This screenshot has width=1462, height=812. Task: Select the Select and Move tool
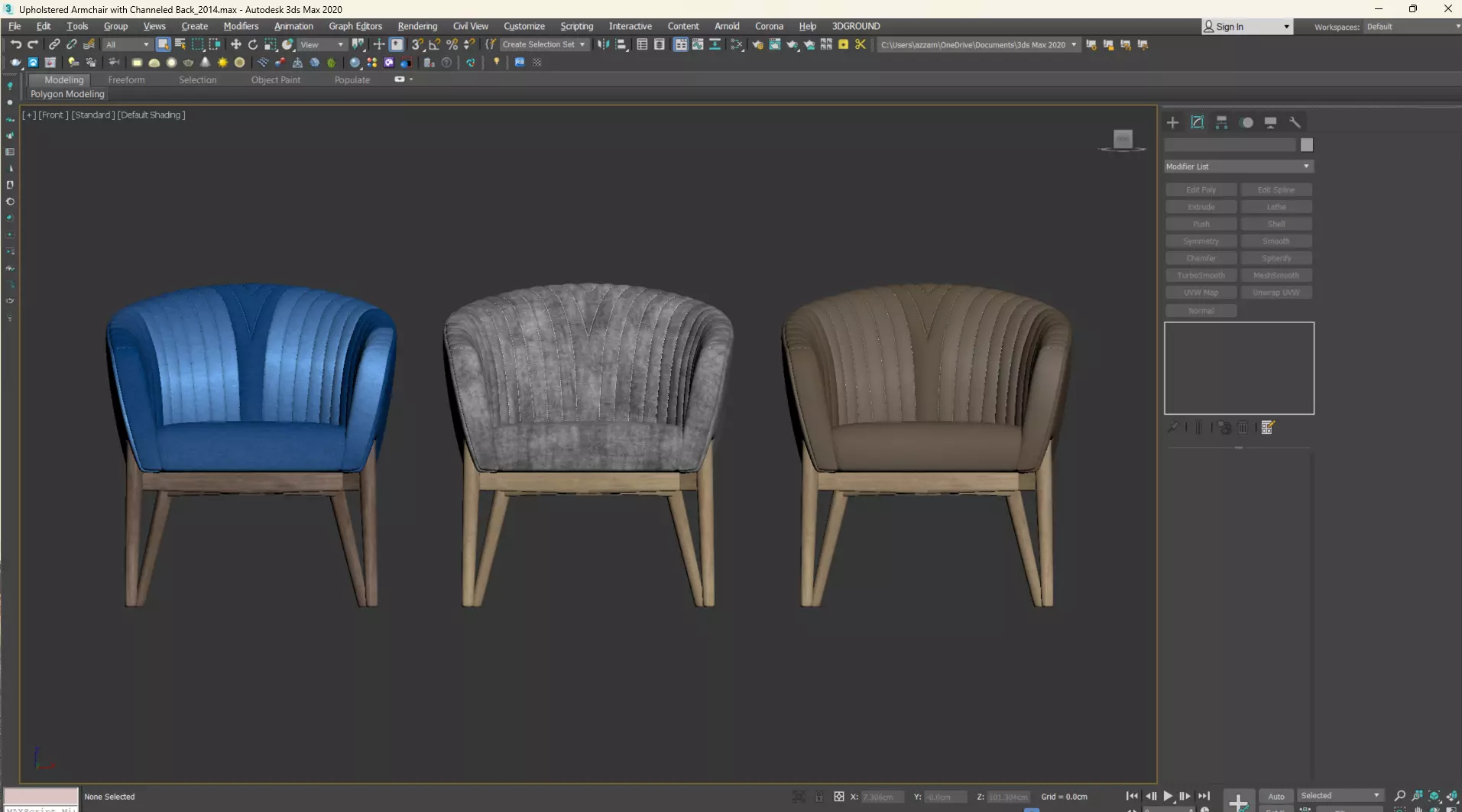[x=235, y=44]
